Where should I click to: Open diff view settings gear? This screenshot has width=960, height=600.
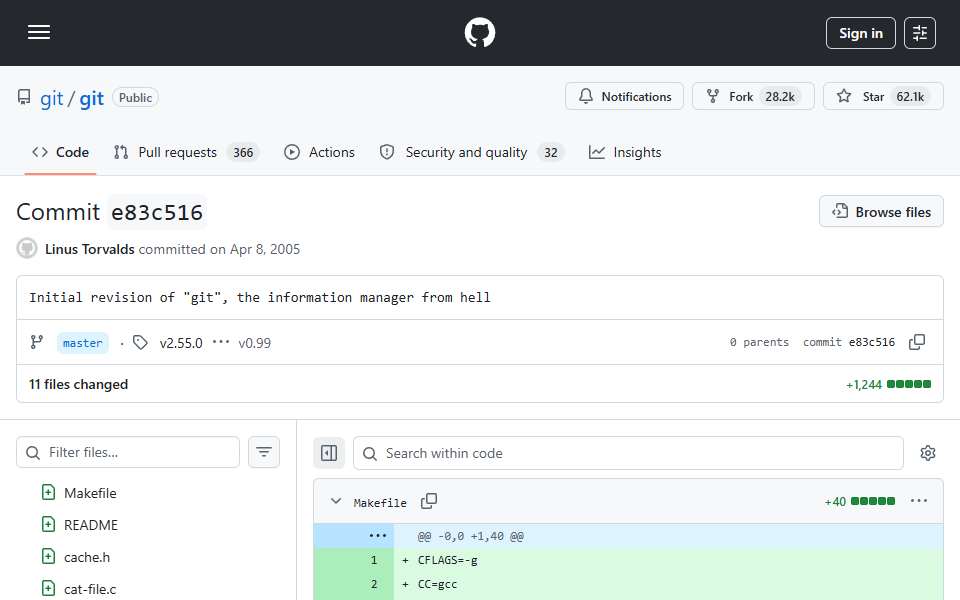(928, 453)
